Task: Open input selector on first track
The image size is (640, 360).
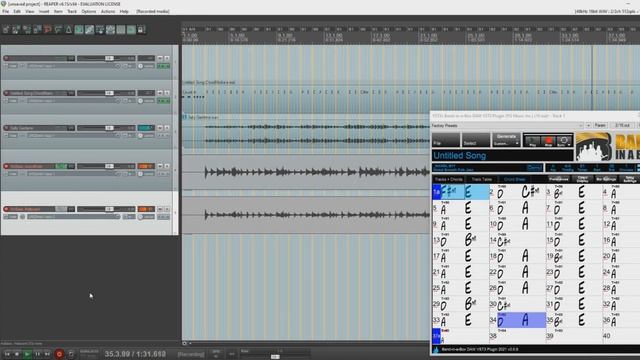Action: click(72, 66)
